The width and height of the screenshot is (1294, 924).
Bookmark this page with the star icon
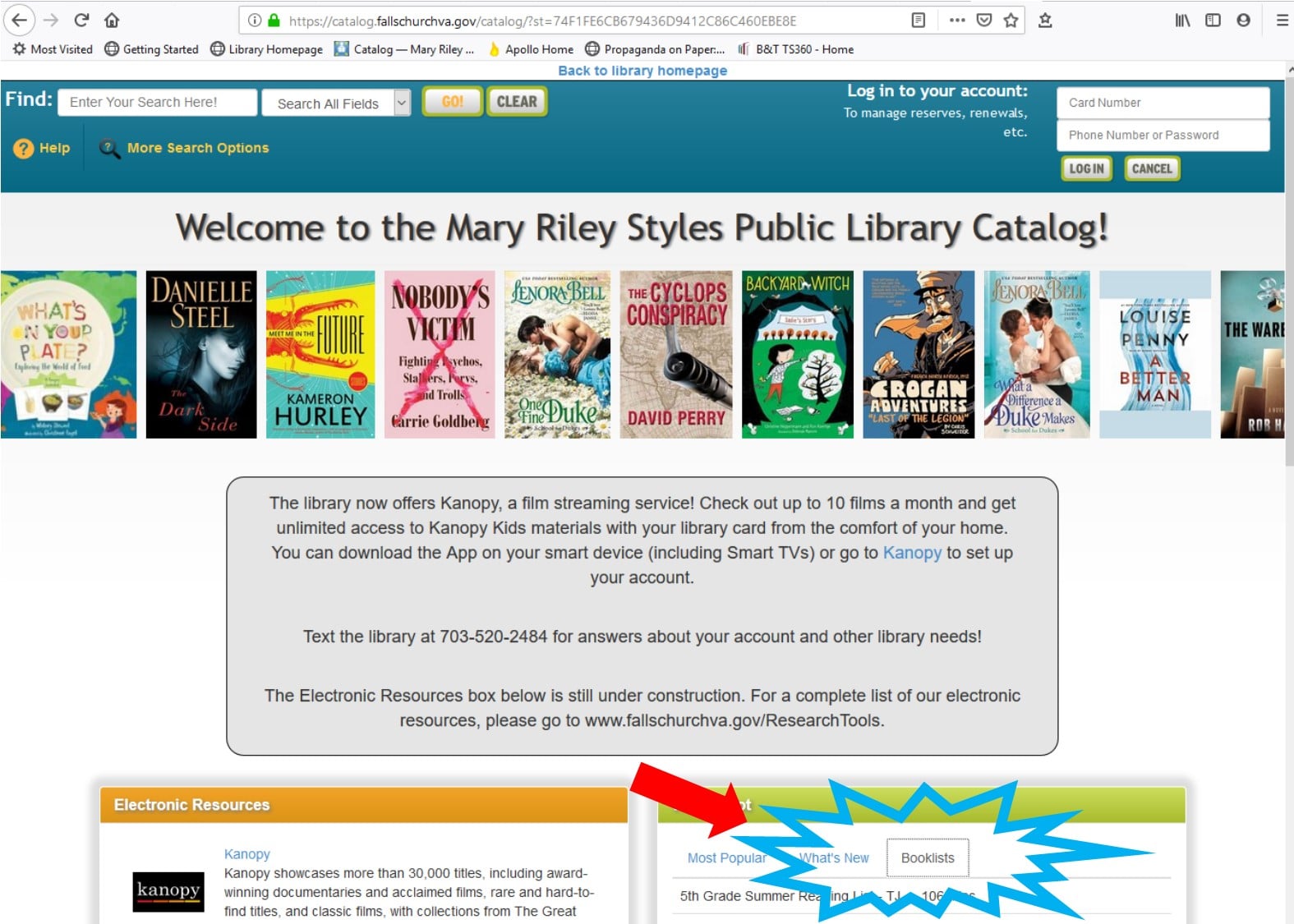tap(1011, 21)
